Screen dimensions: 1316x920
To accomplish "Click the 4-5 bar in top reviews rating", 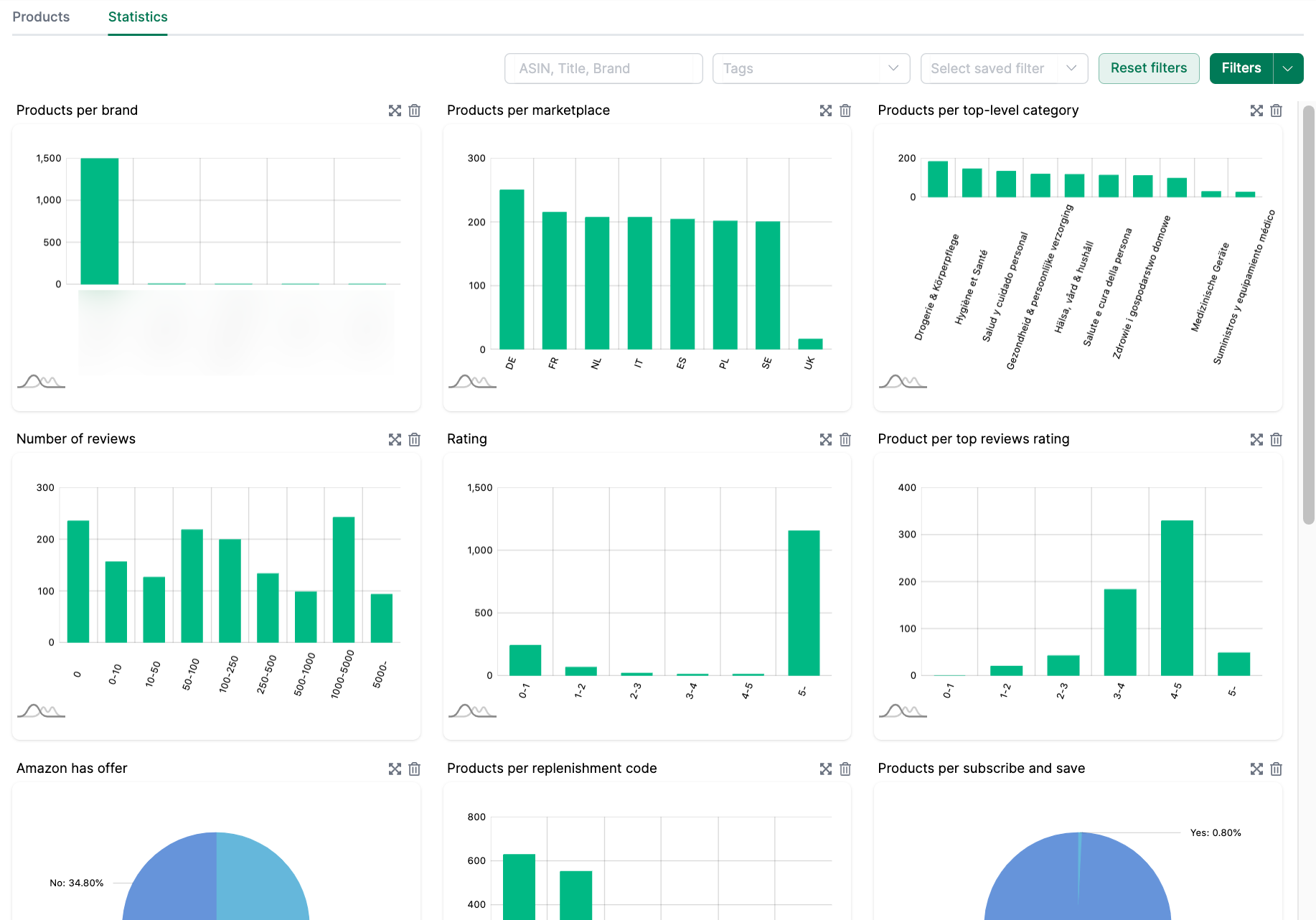I will (x=1177, y=598).
